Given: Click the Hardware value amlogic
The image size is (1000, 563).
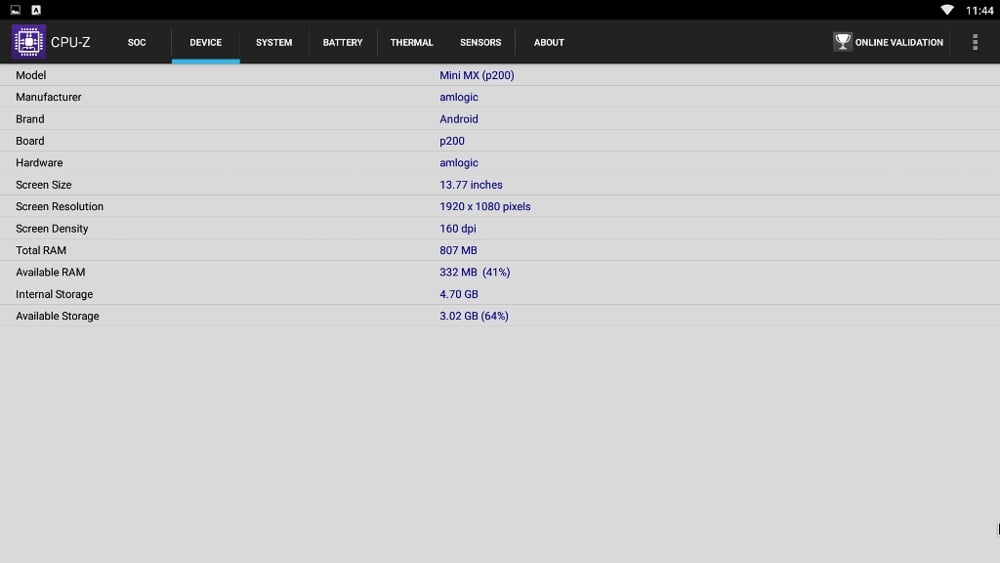Looking at the screenshot, I should [459, 163].
